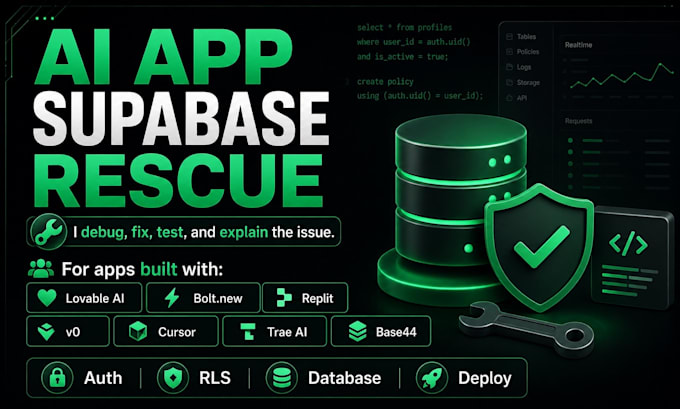This screenshot has width=680, height=409.
Task: Click the wrench icon beside the debug tagline
Action: (49, 232)
